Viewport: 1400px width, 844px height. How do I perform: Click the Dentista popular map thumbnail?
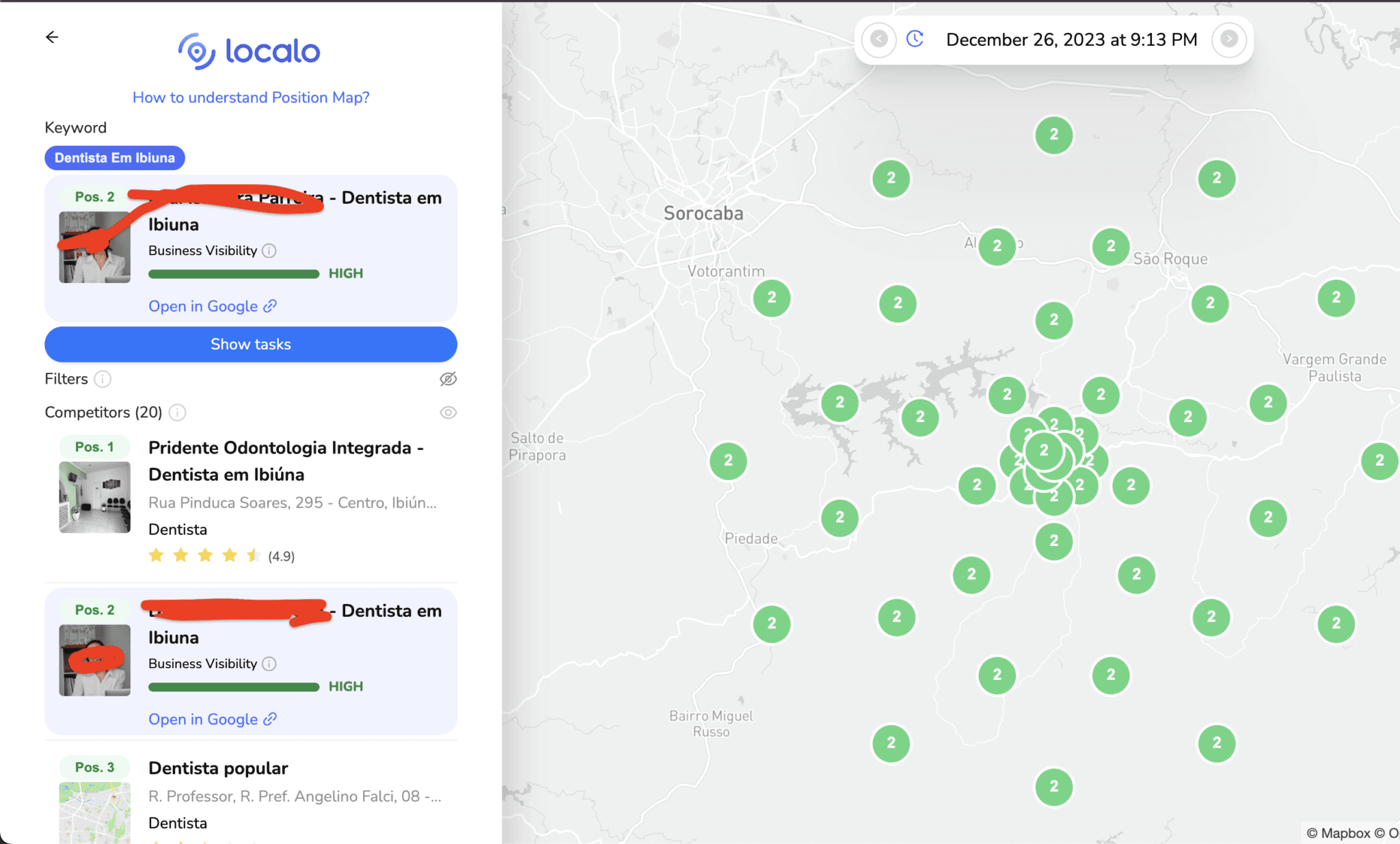tap(94, 813)
